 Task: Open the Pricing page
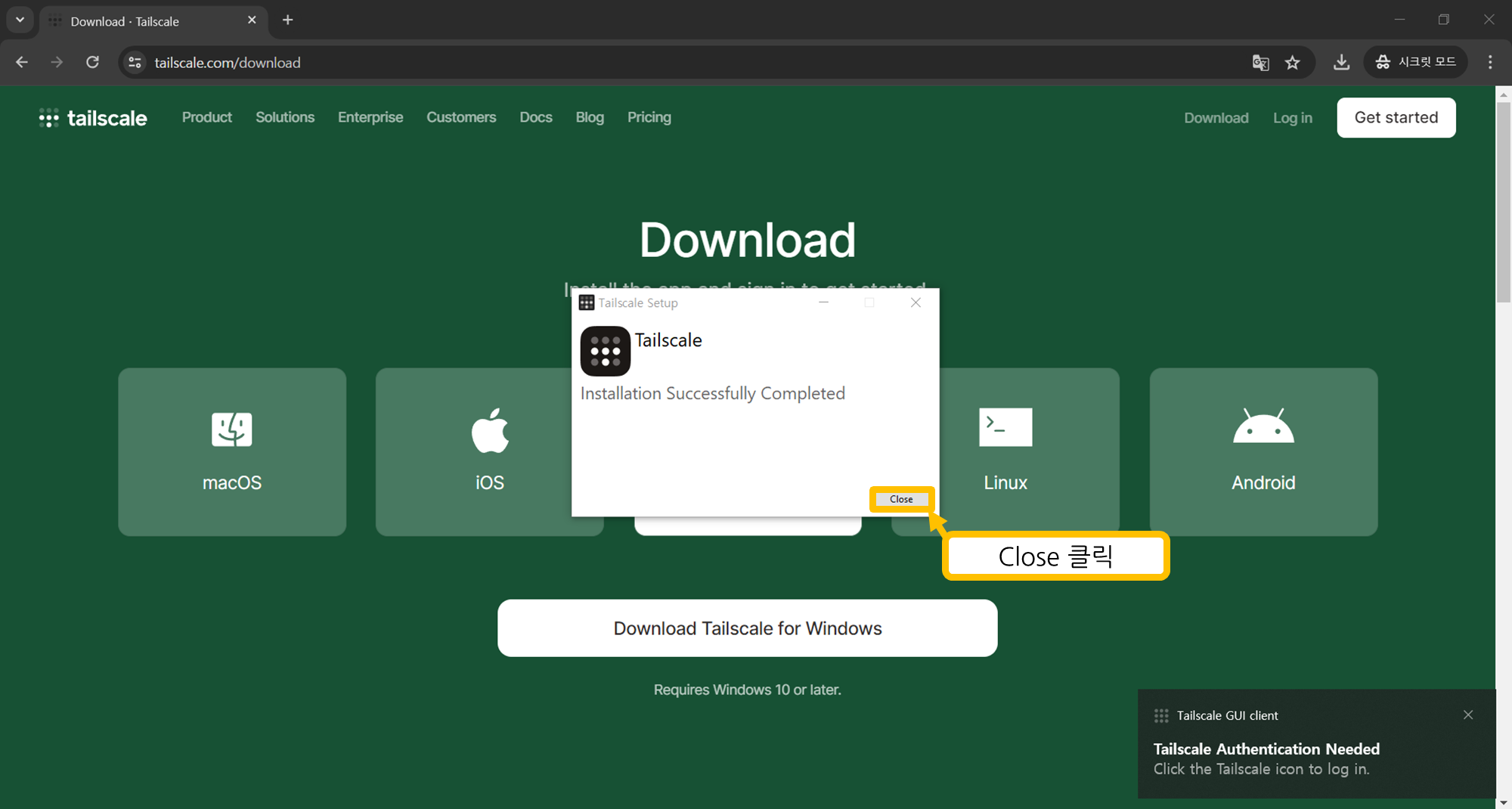pyautogui.click(x=649, y=117)
